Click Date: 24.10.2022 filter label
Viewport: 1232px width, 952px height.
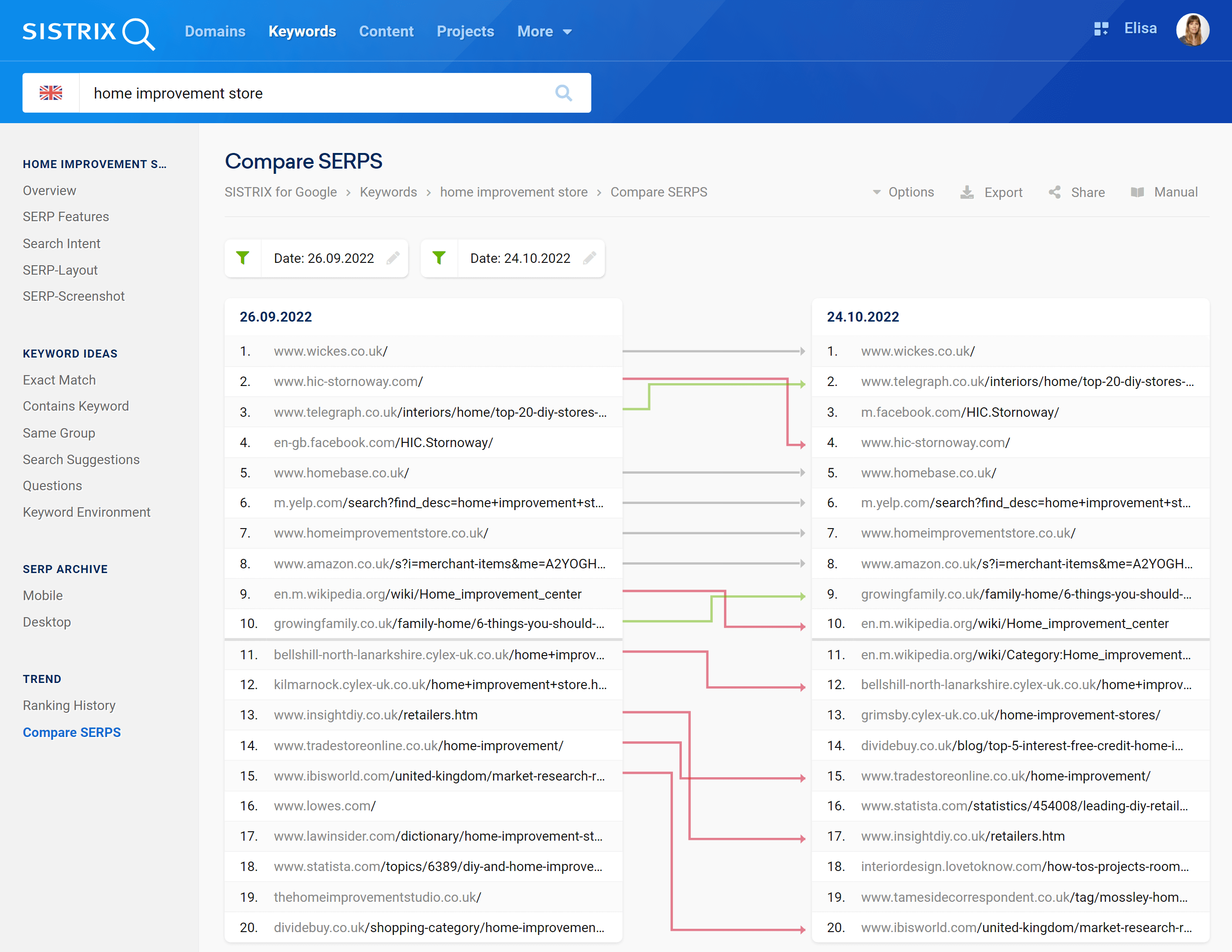point(520,258)
